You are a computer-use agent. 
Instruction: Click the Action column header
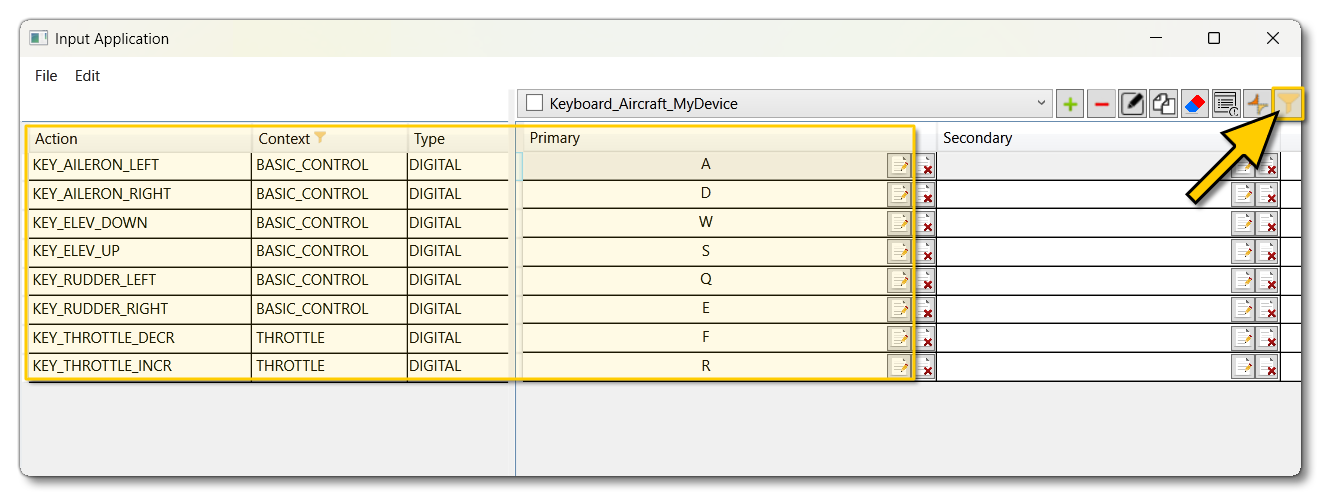139,139
